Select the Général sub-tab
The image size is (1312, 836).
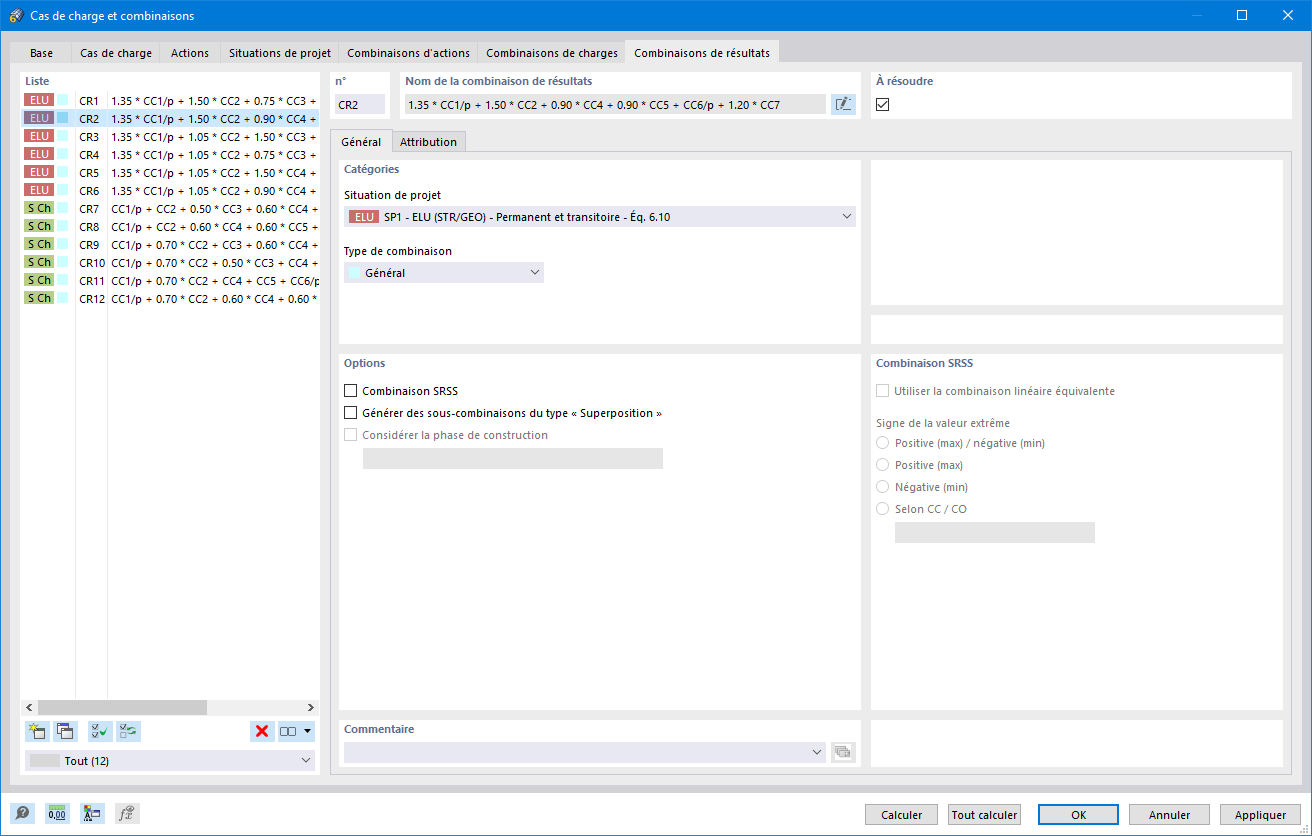[x=361, y=142]
